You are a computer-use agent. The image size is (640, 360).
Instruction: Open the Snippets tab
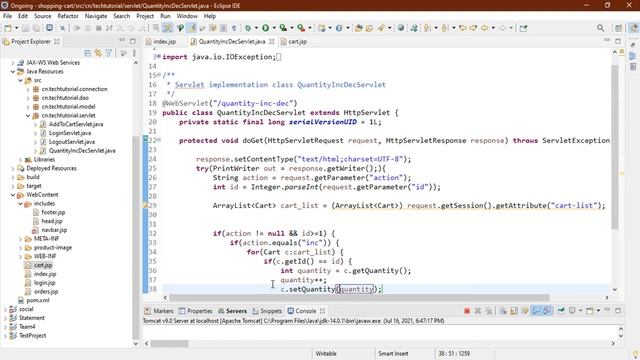pyautogui.click(x=267, y=311)
